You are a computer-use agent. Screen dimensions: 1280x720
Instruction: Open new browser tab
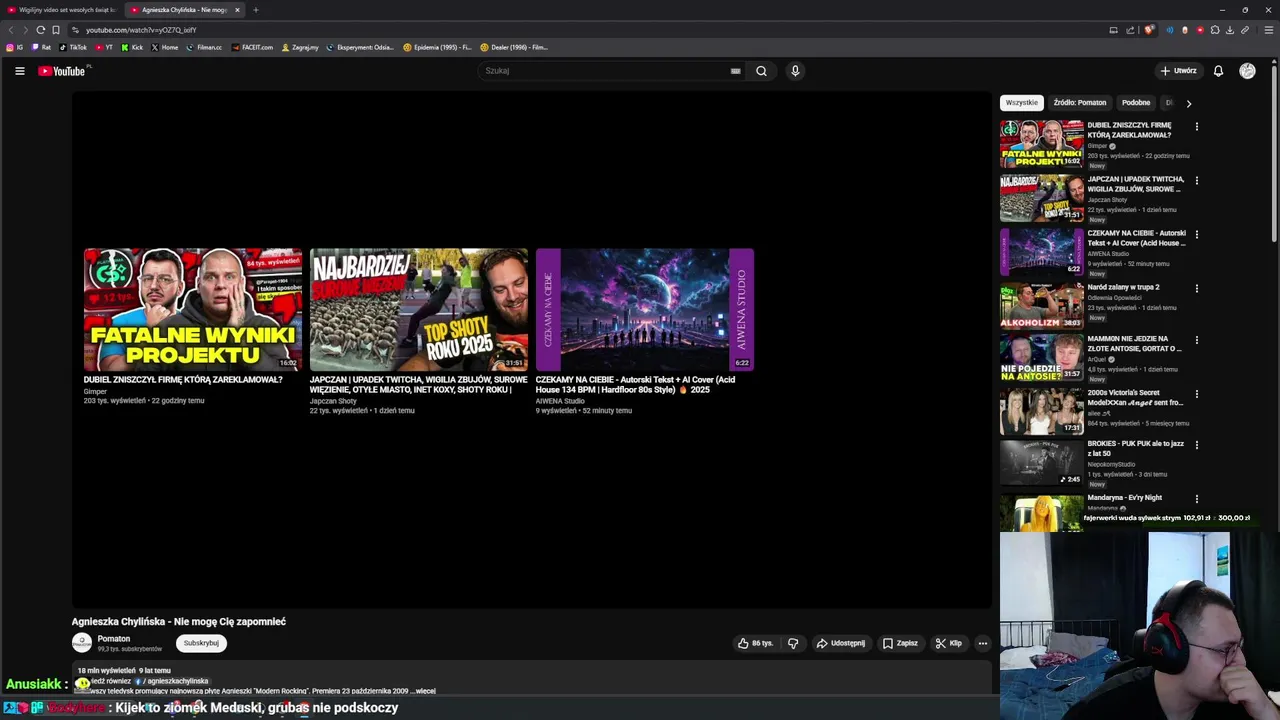pos(255,10)
